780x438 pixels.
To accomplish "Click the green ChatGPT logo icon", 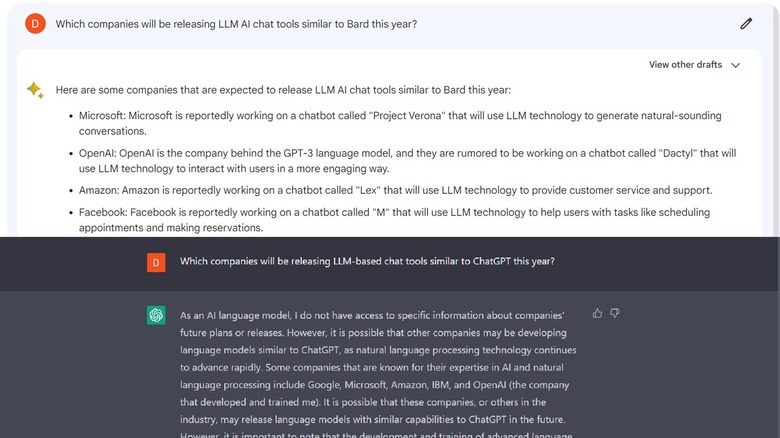I will [156, 316].
